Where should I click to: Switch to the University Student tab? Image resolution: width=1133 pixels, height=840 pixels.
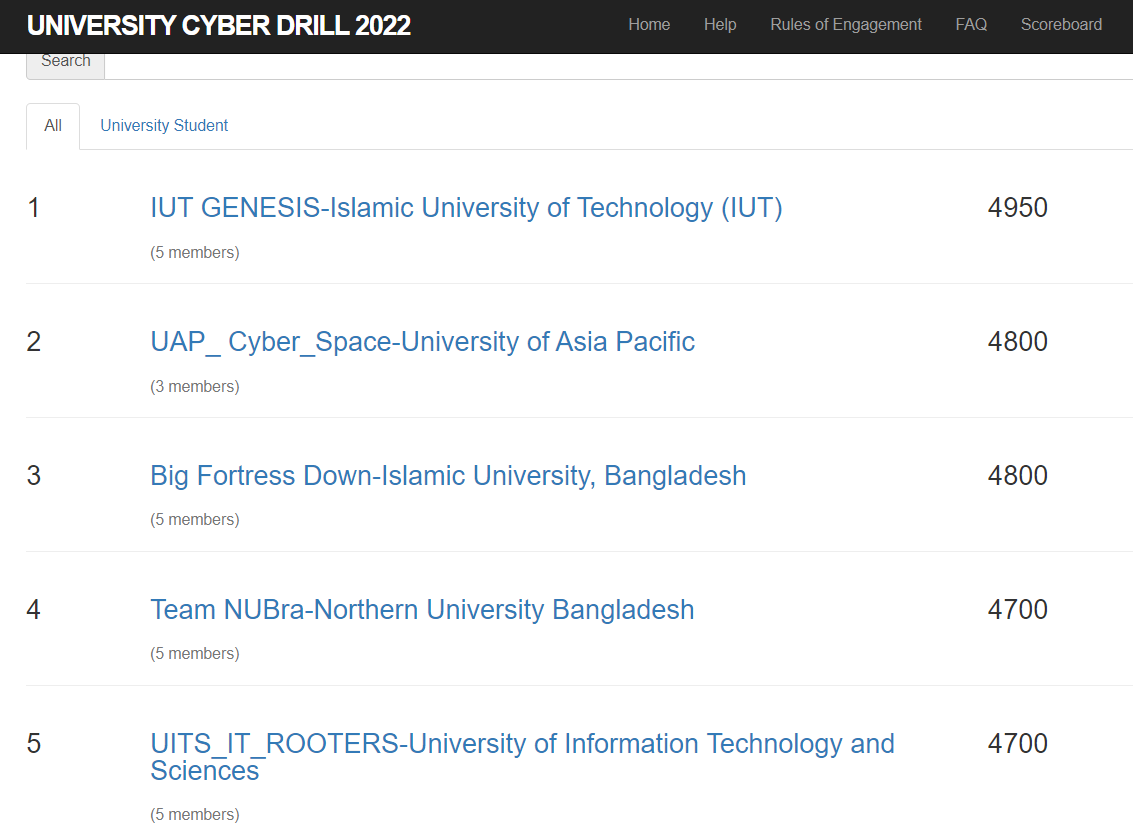click(x=164, y=126)
